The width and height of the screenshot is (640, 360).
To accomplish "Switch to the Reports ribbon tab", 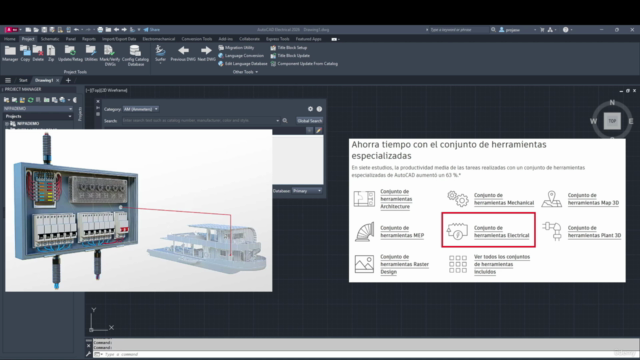I will tap(89, 39).
